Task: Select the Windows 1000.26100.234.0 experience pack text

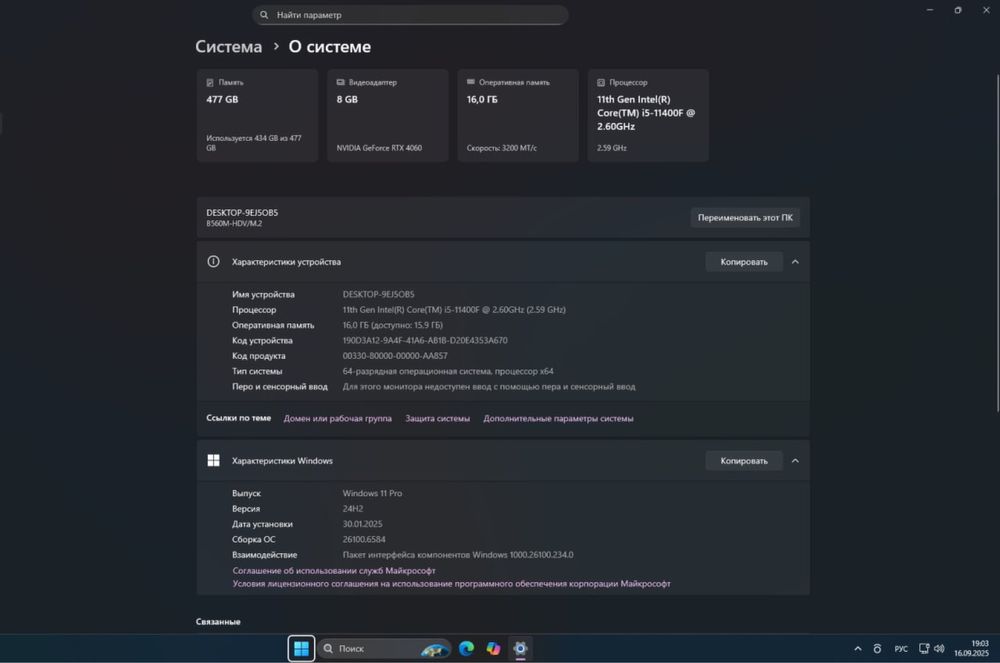Action: coord(458,555)
